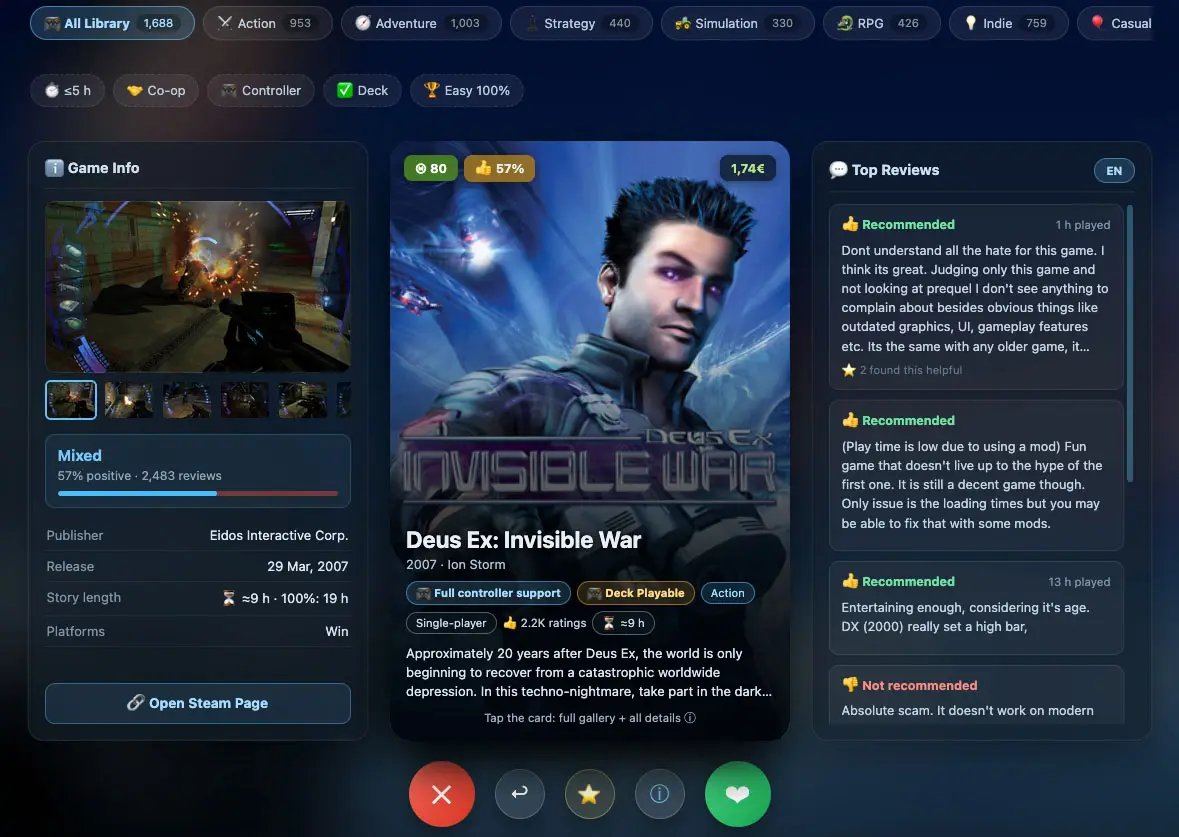1179x837 pixels.
Task: Click the '2007 · Ion Storm' subtitle
Action: [x=456, y=564]
